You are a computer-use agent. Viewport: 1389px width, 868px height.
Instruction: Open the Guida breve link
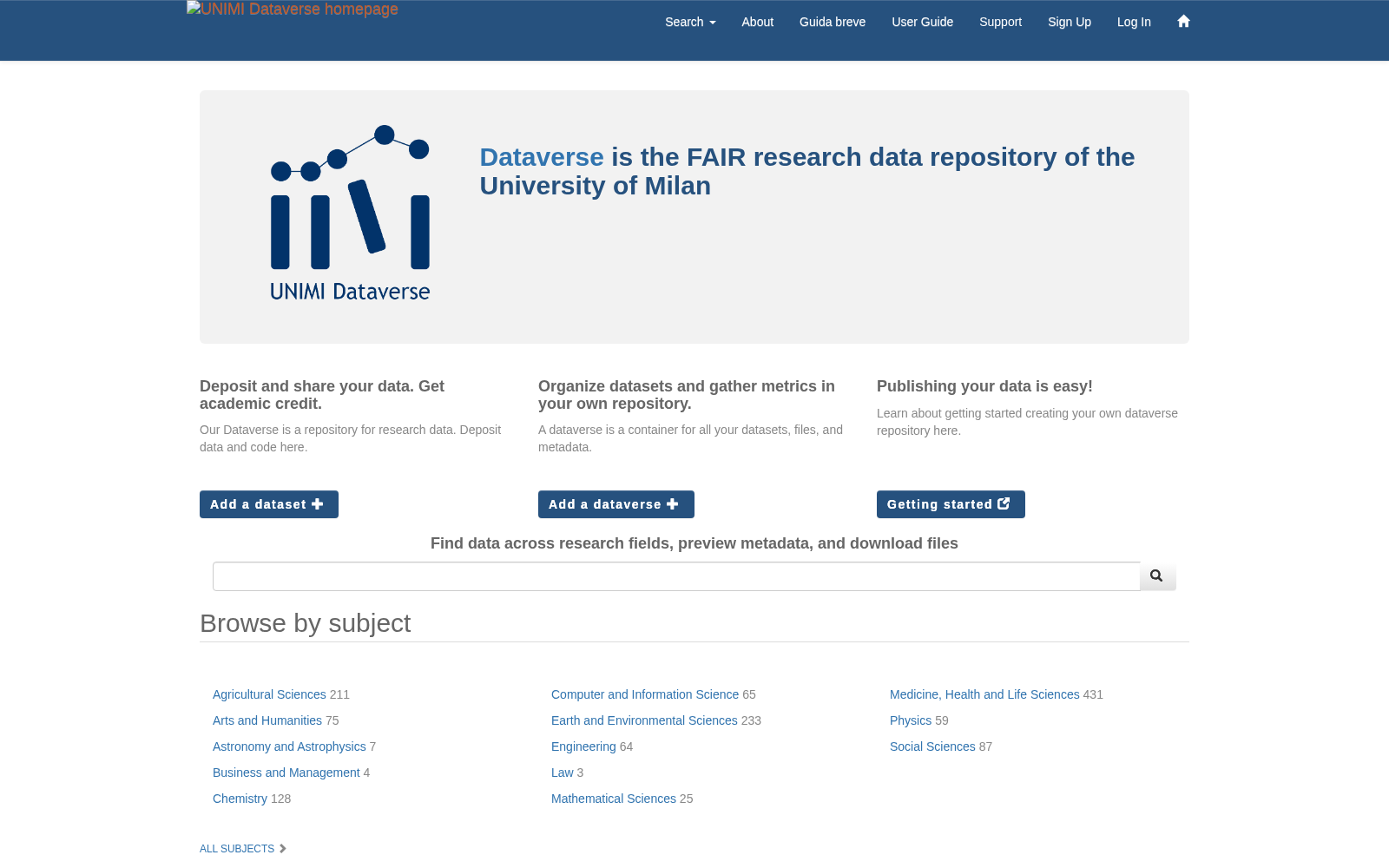click(833, 23)
